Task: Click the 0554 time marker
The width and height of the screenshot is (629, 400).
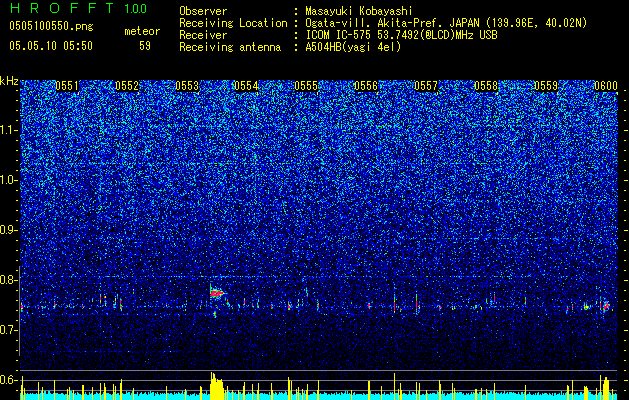Action: [246, 86]
